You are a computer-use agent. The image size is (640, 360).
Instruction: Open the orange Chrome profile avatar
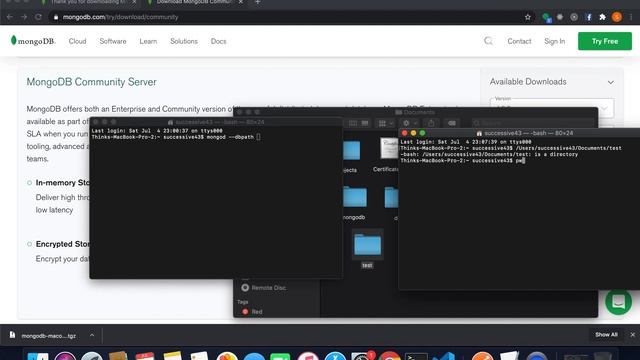tap(617, 17)
